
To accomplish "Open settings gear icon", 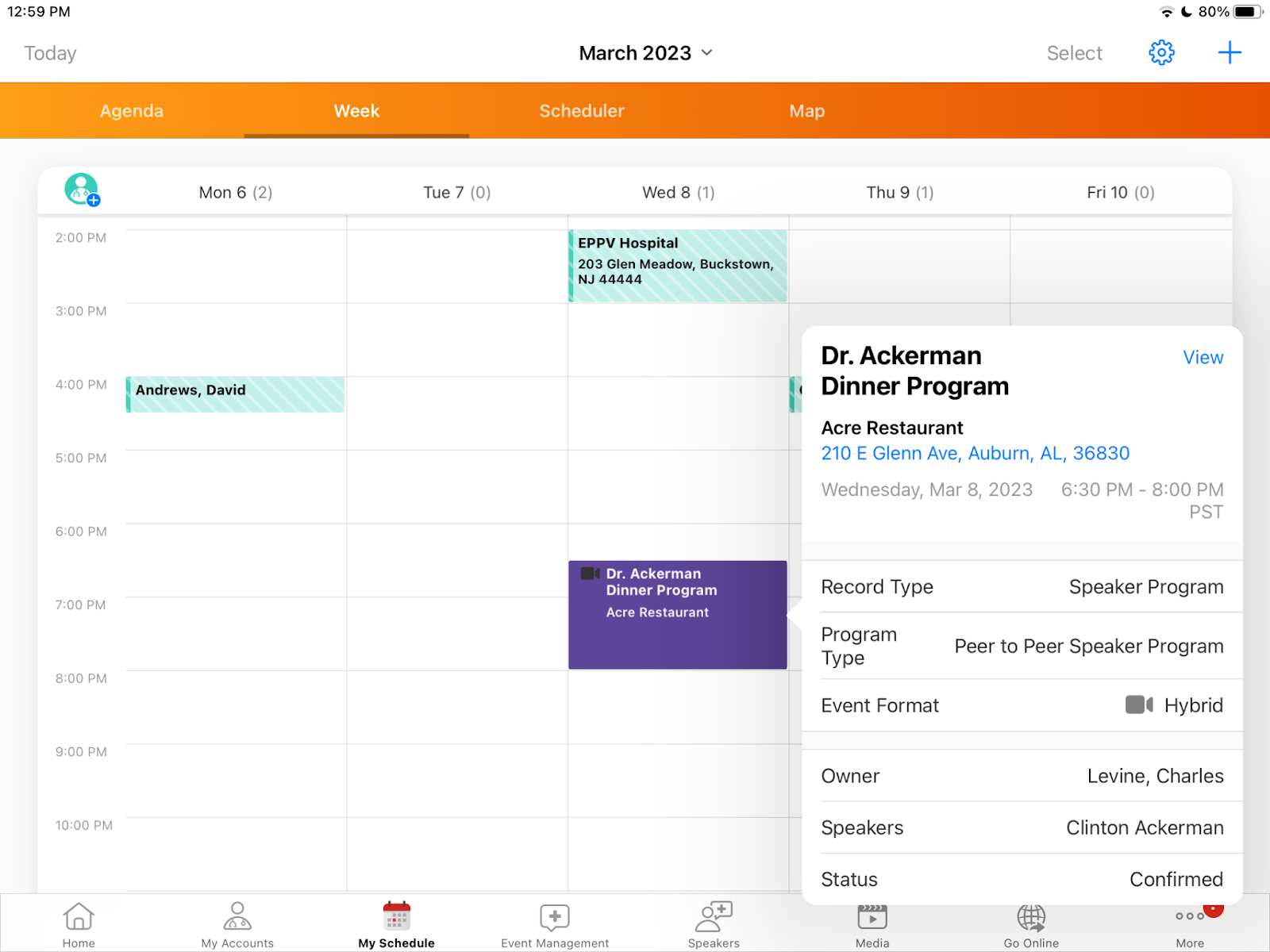I will pos(1161,53).
